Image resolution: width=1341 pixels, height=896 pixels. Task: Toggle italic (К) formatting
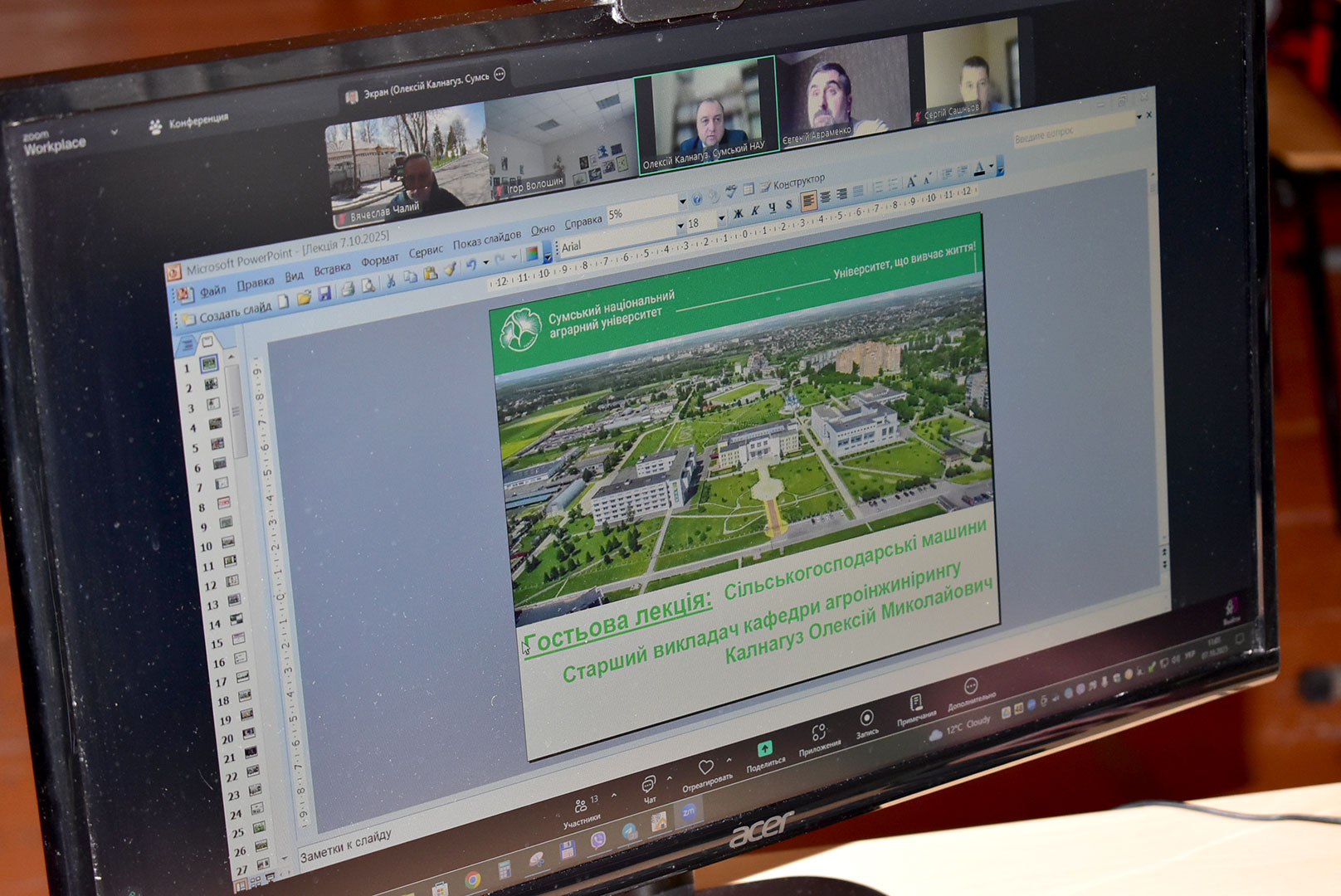(x=755, y=211)
